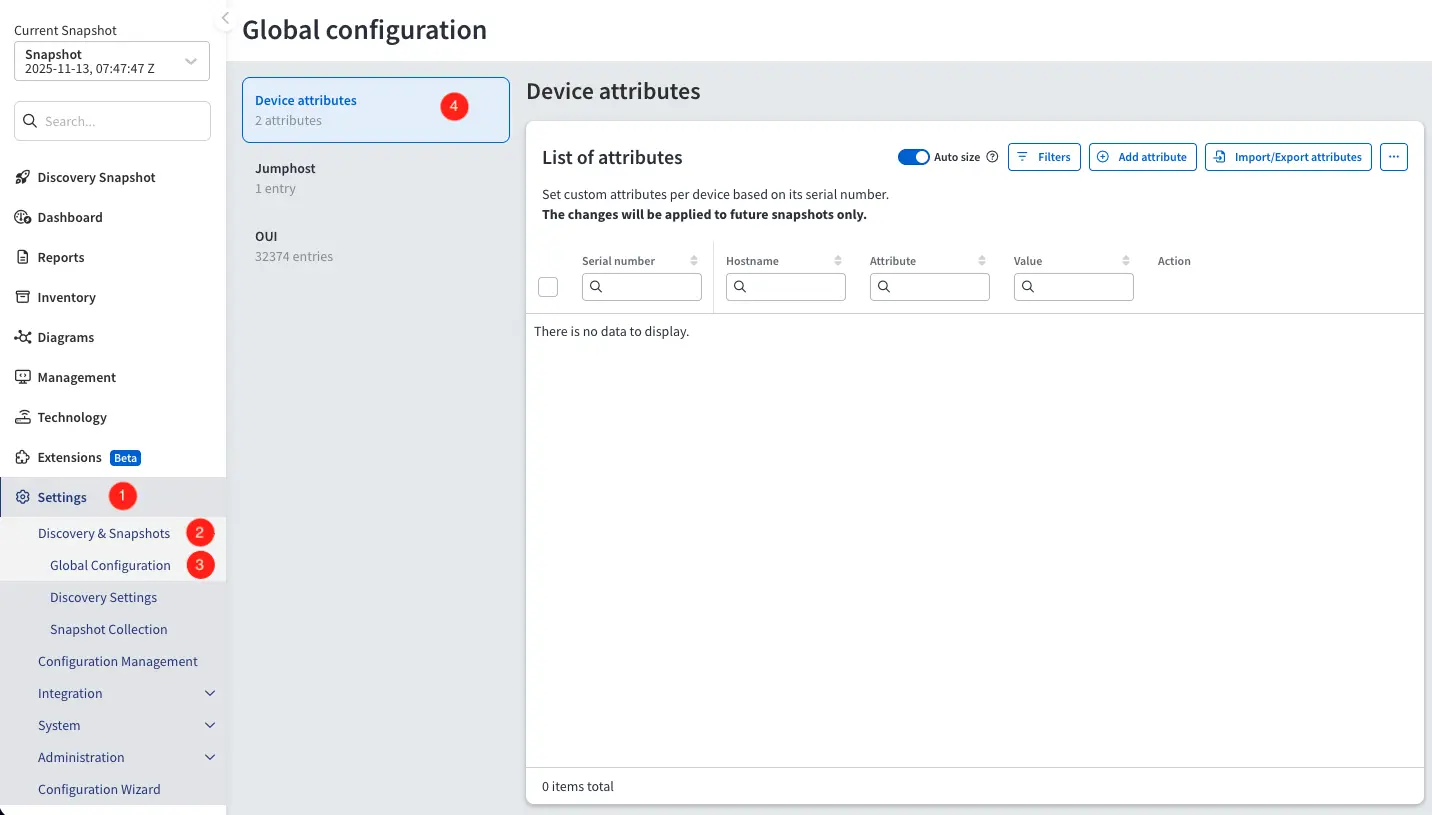Click the Auto size help question mark
The width and height of the screenshot is (1432, 815).
point(991,157)
